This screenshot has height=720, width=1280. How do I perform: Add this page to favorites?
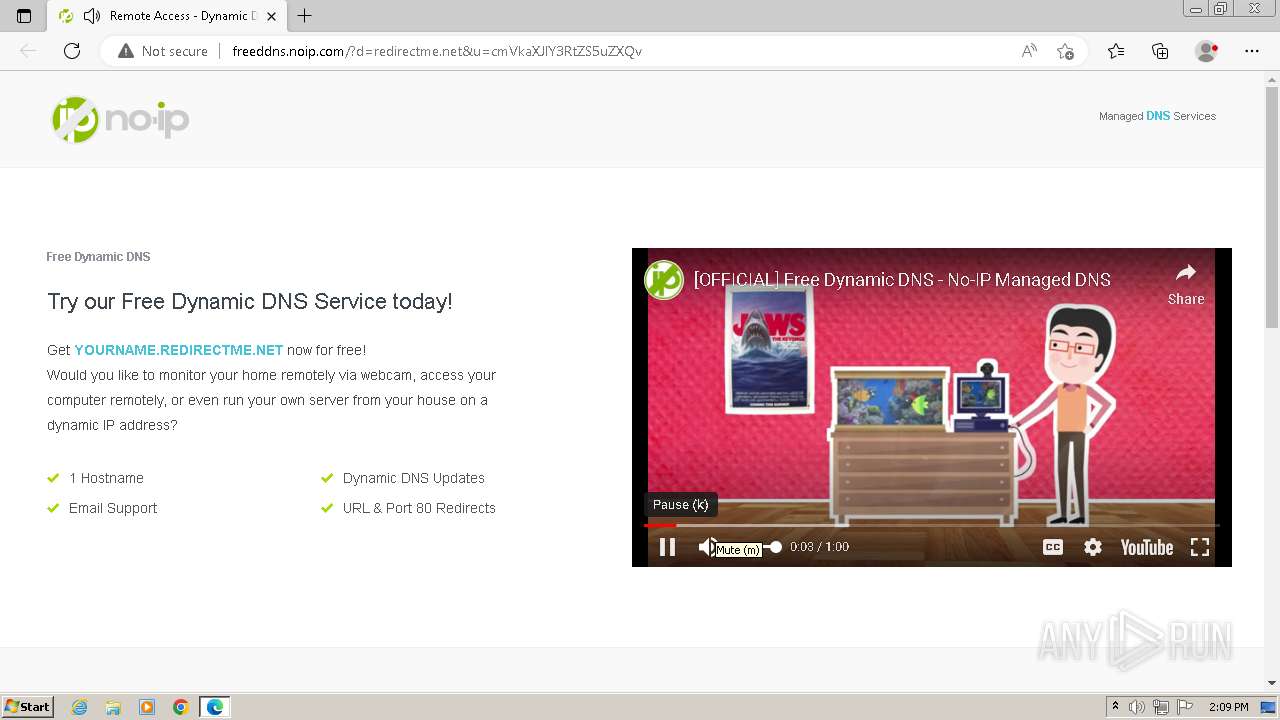click(1066, 51)
